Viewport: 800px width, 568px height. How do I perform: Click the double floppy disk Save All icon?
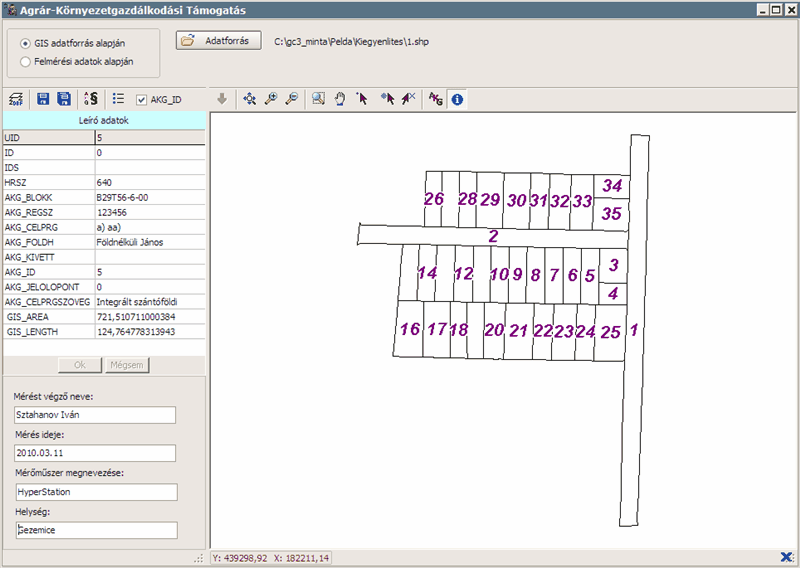tap(64, 98)
